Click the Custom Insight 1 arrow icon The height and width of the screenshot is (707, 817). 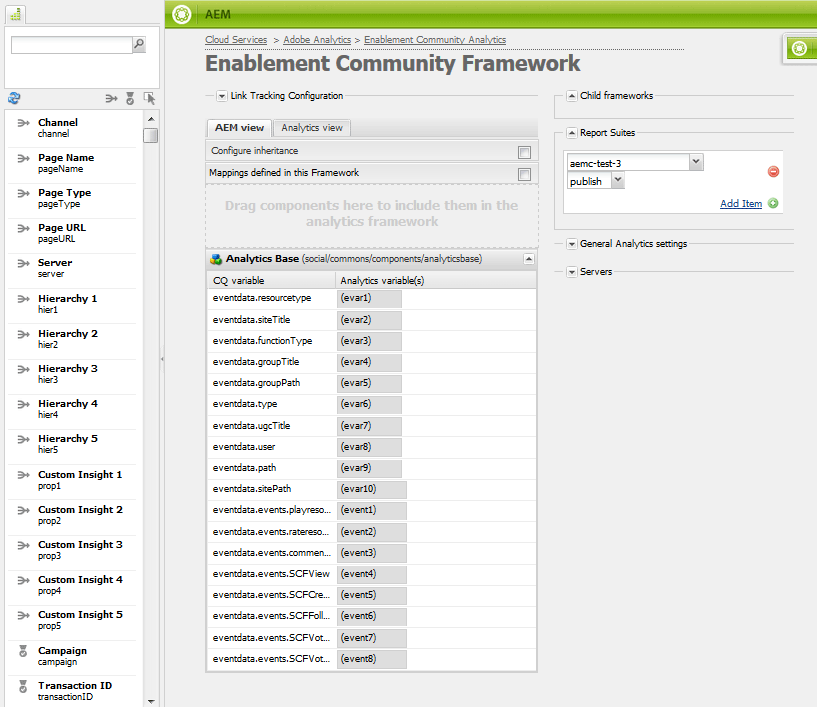23,475
